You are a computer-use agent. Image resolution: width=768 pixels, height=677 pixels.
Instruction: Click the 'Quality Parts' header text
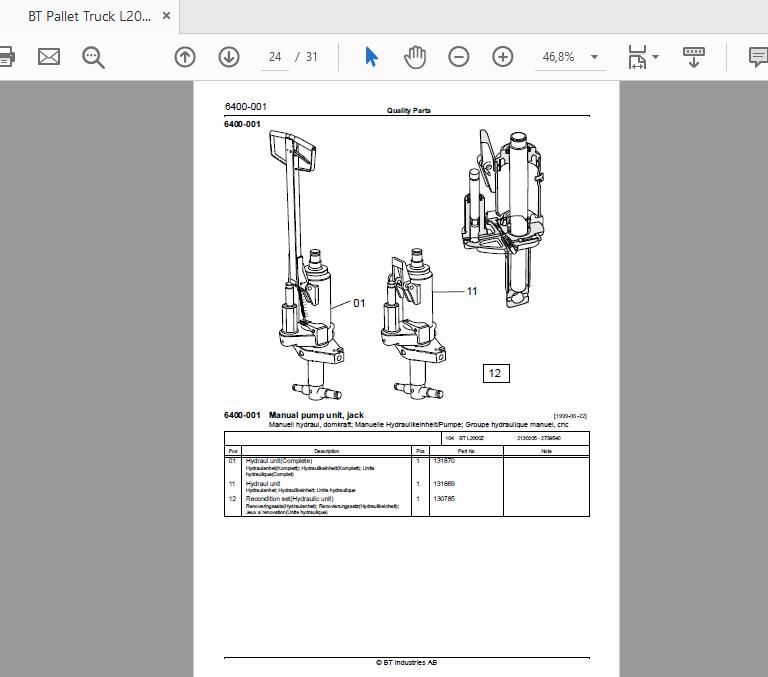(x=408, y=110)
